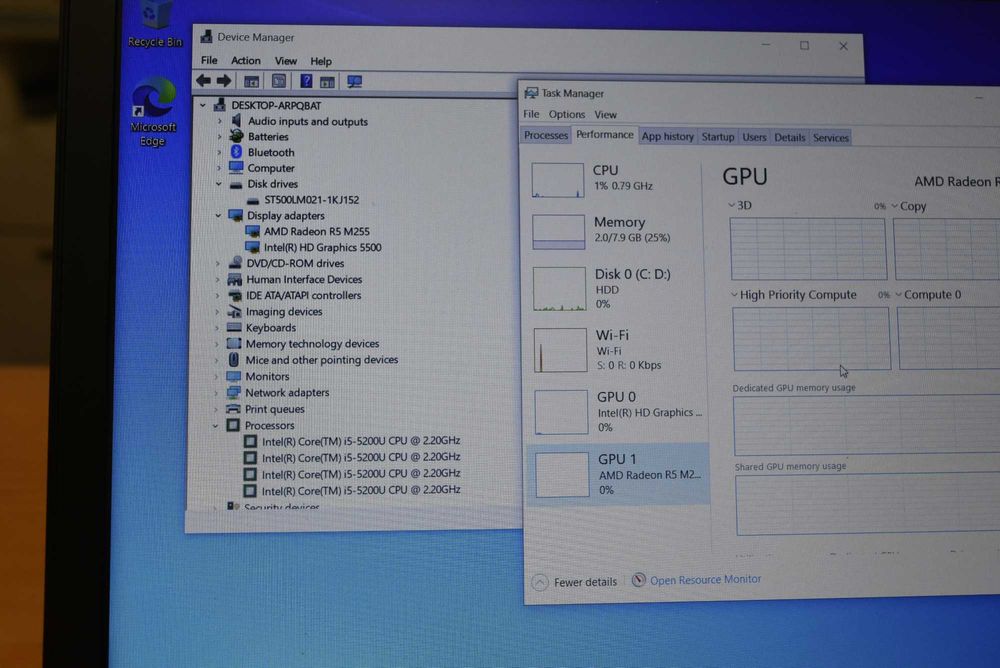Image resolution: width=1000 pixels, height=668 pixels.
Task: Click the blue Help icon in Device Manager toolbar
Action: tap(306, 81)
